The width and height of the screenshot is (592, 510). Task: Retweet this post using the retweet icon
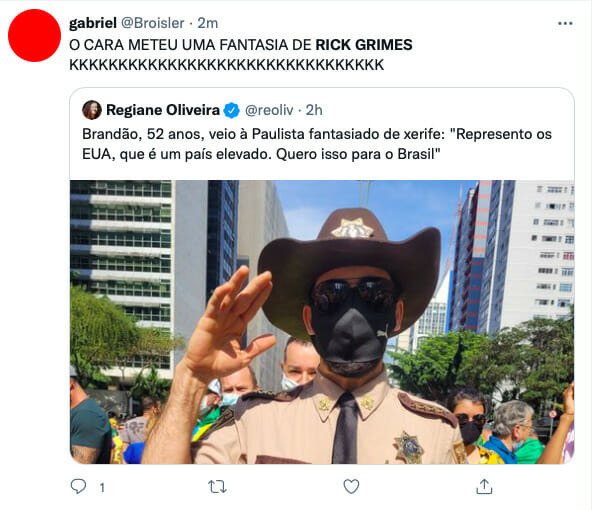pyautogui.click(x=217, y=487)
